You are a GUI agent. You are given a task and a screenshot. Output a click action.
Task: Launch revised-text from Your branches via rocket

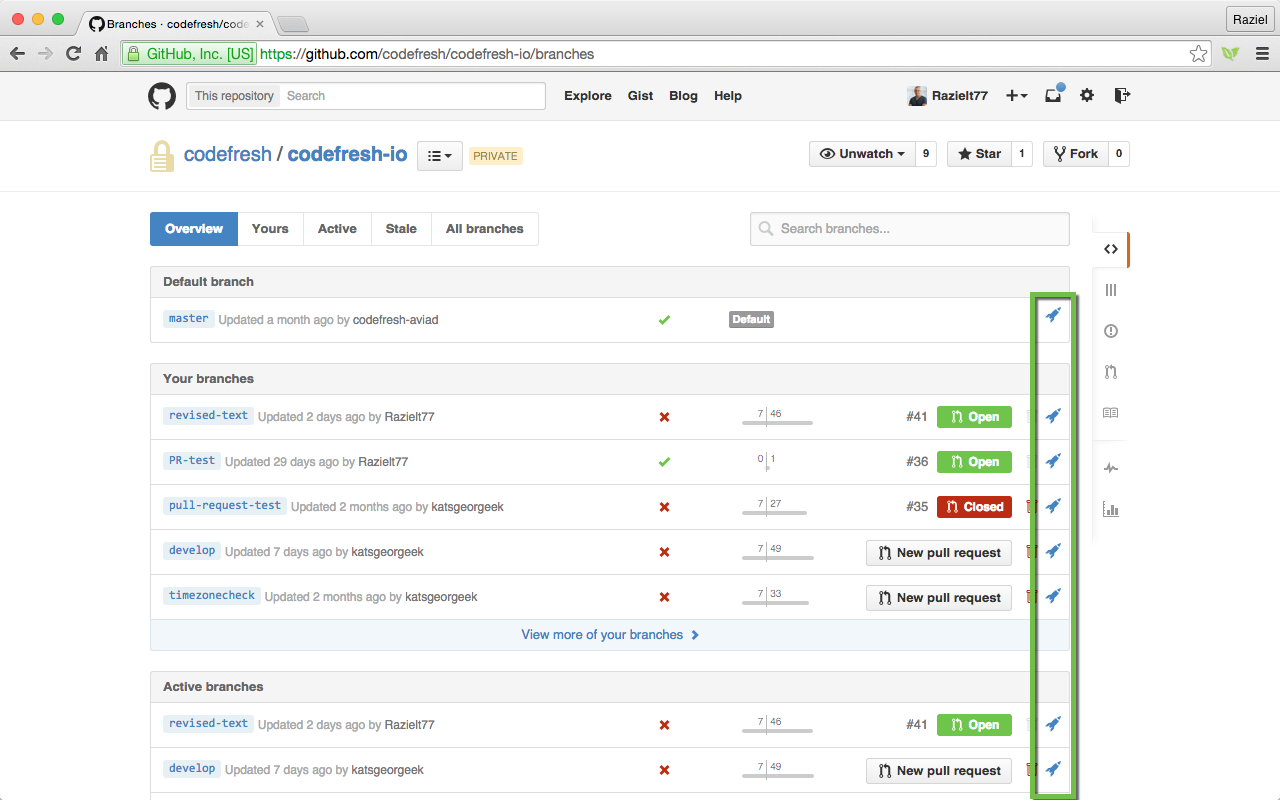coord(1053,416)
